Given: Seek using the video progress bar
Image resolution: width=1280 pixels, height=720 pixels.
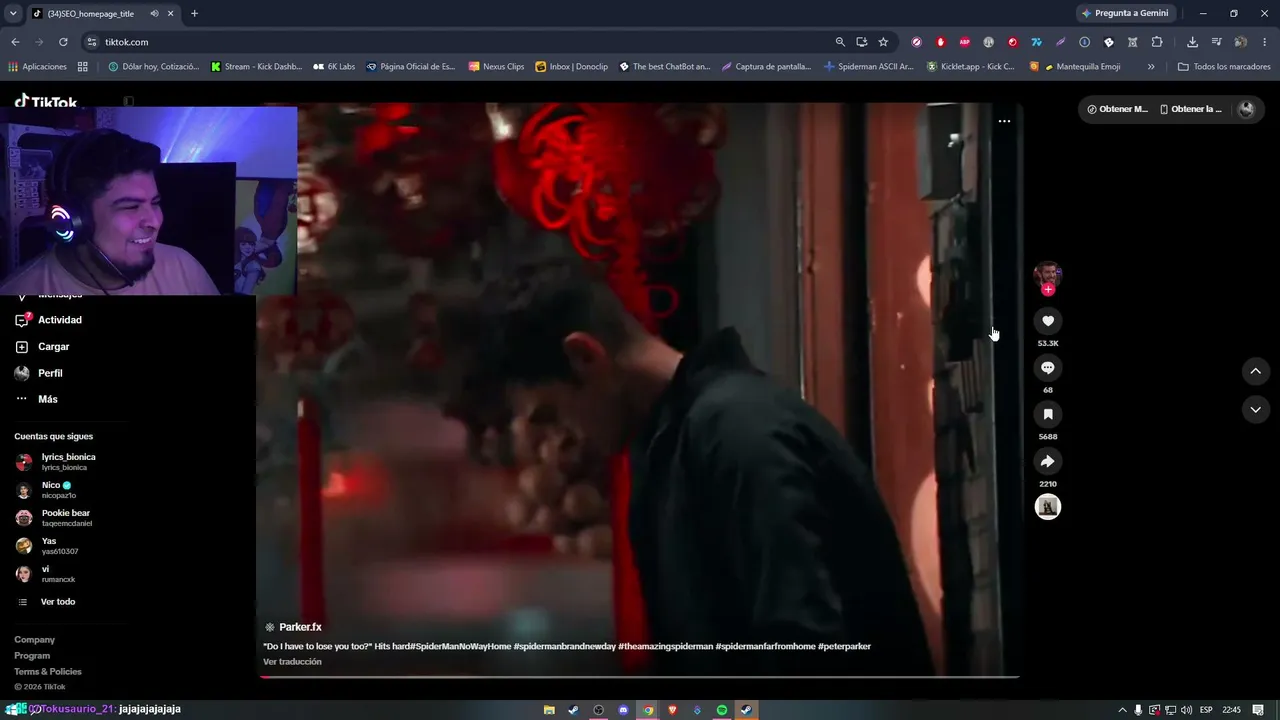Looking at the screenshot, I should (x=639, y=677).
